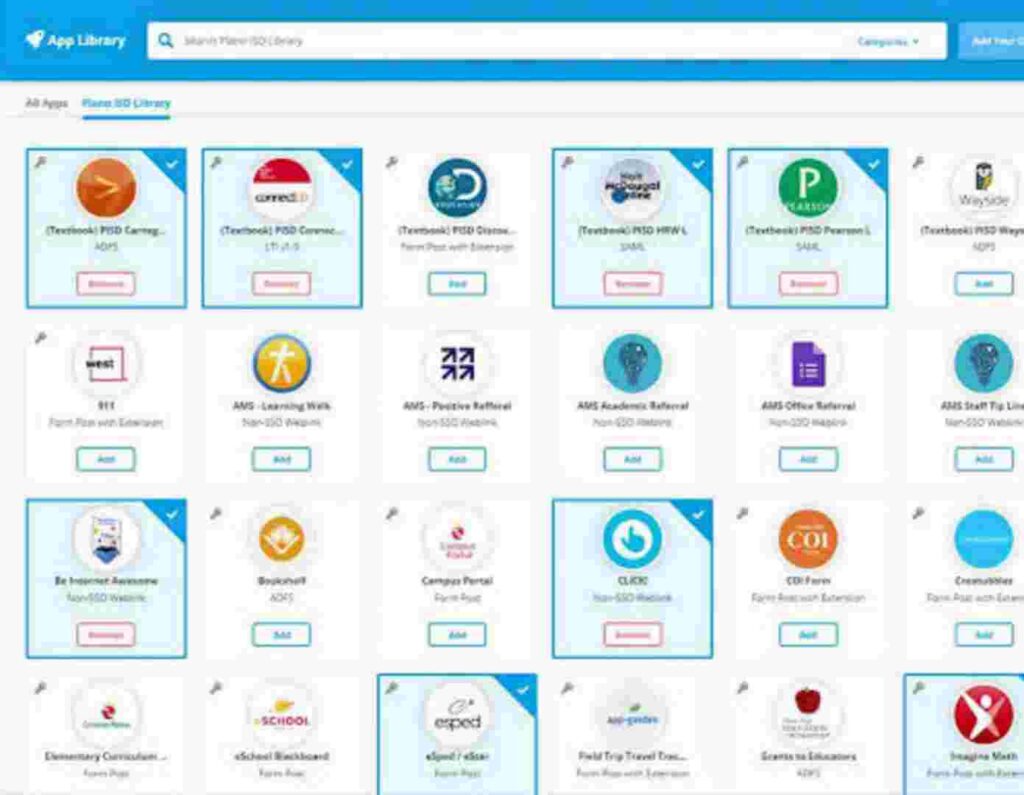Add the Bookshelf app

pyautogui.click(x=281, y=634)
